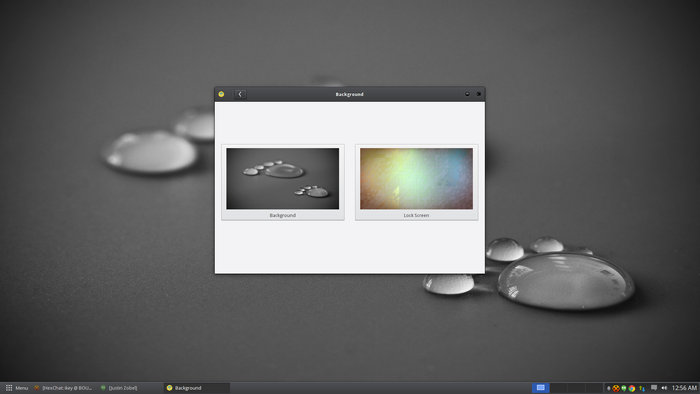Close the Background settings window
The width and height of the screenshot is (700, 394).
(x=479, y=94)
